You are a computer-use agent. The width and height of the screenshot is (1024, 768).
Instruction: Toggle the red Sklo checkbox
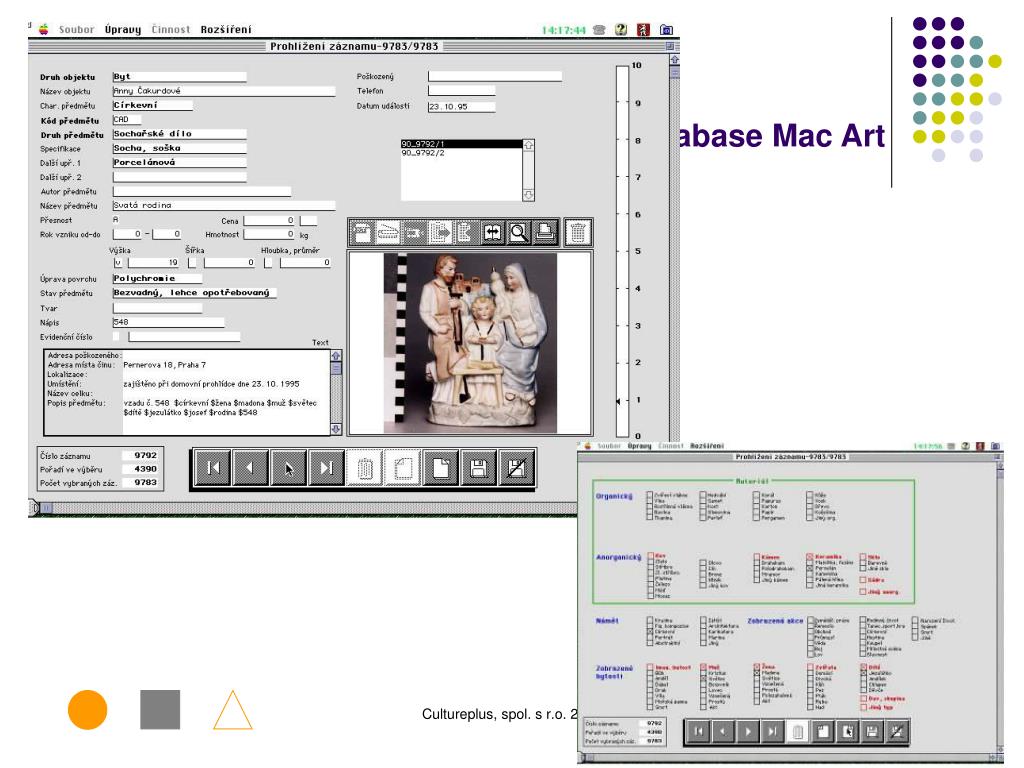863,557
